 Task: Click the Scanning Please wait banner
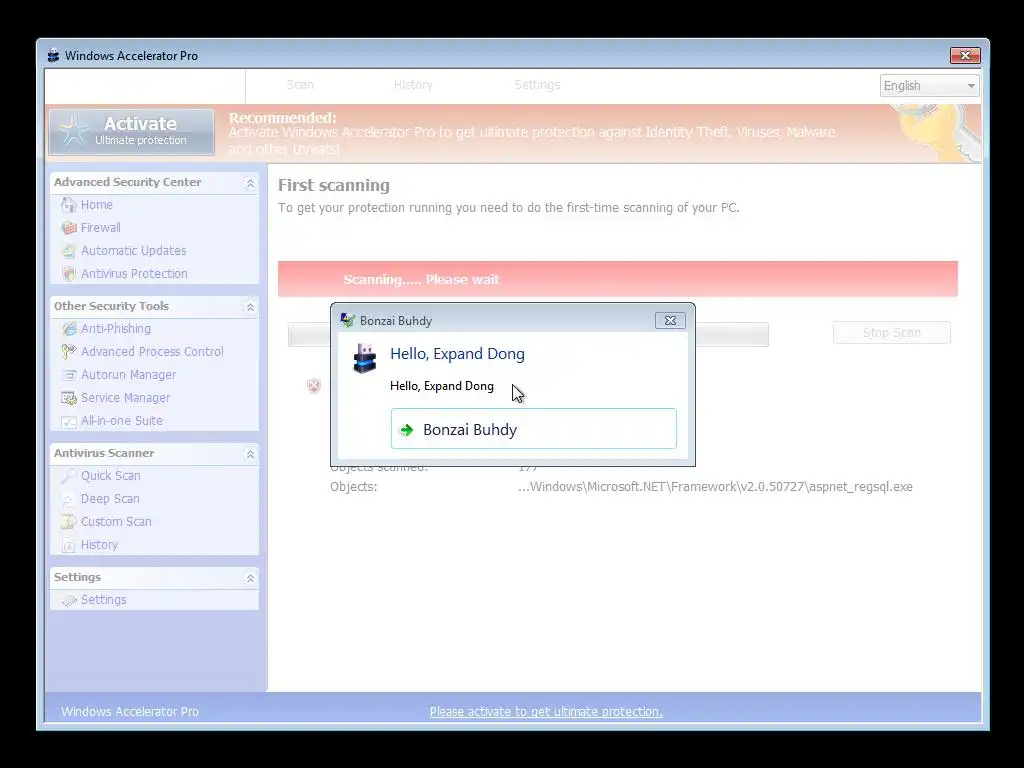coord(618,280)
